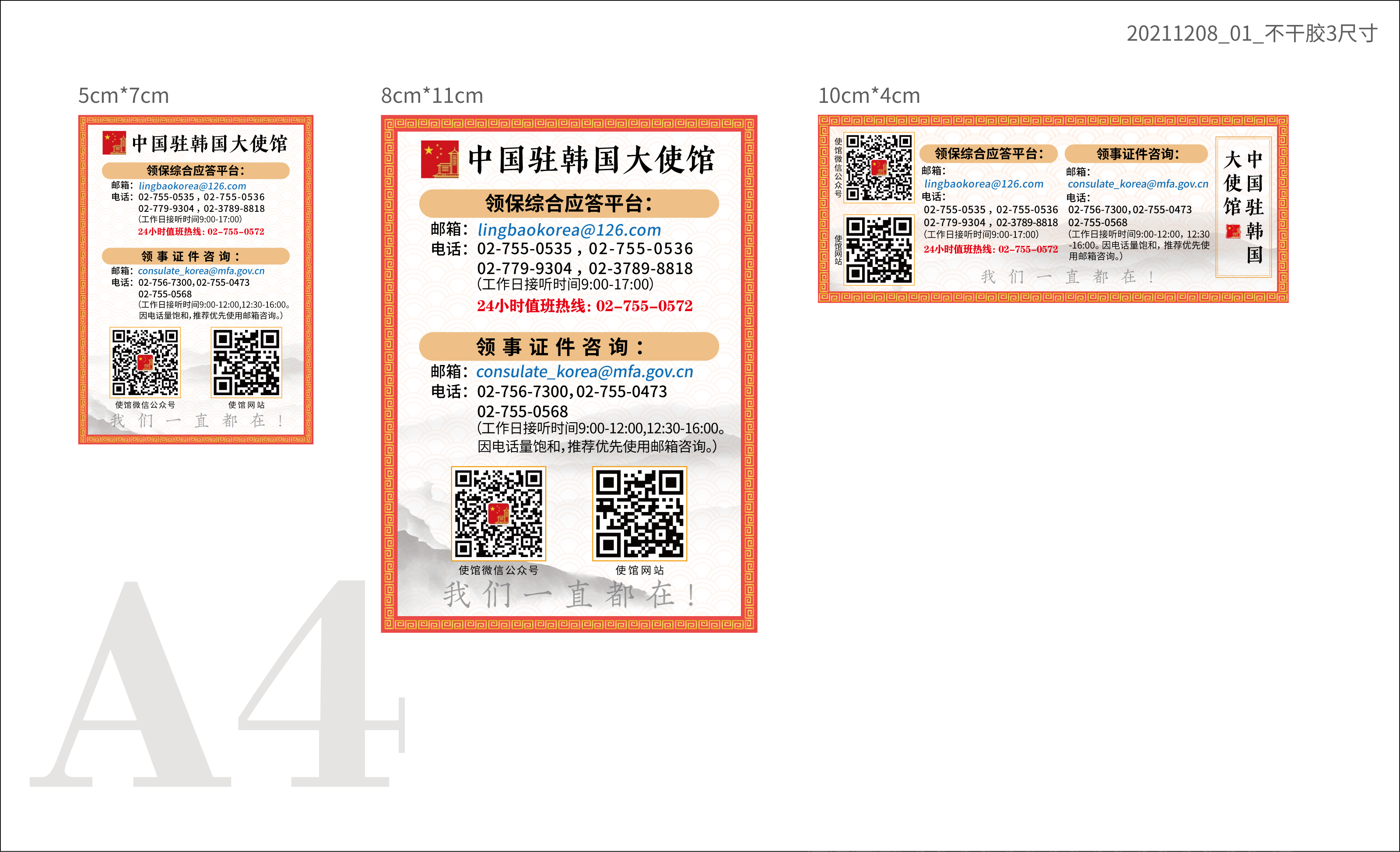The width and height of the screenshot is (1400, 852).
Task: Click the consulate_korea@mfa.gov.cn email in the 5cm*7cm sticker
Action: (x=201, y=271)
